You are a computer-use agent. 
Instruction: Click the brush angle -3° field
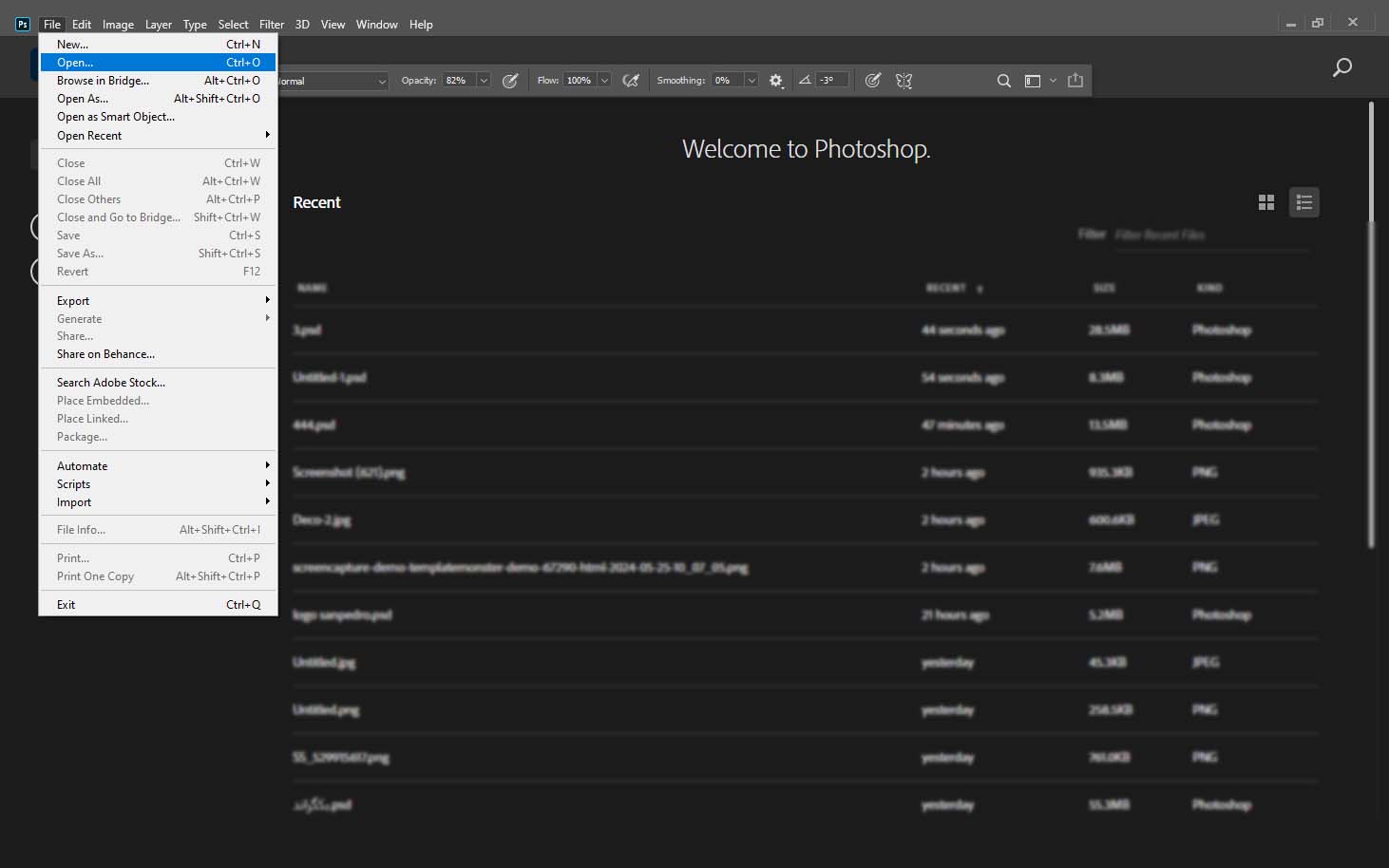point(831,81)
